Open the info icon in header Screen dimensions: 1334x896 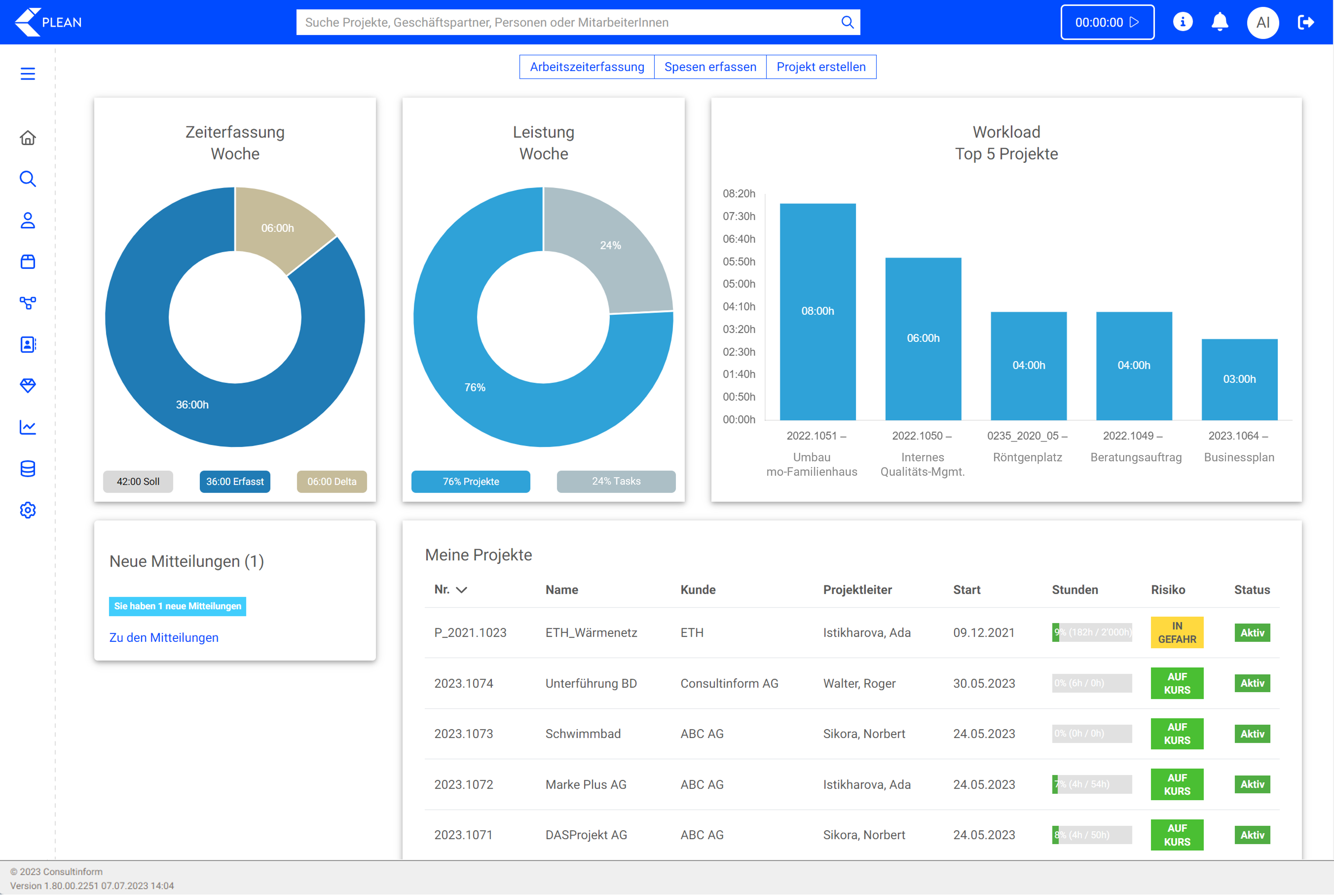point(1182,22)
